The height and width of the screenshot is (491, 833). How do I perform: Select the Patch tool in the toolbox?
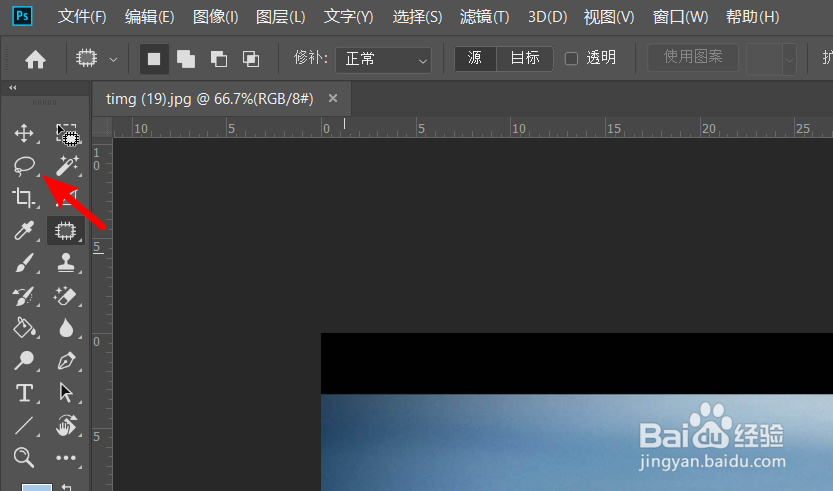pyautogui.click(x=66, y=231)
